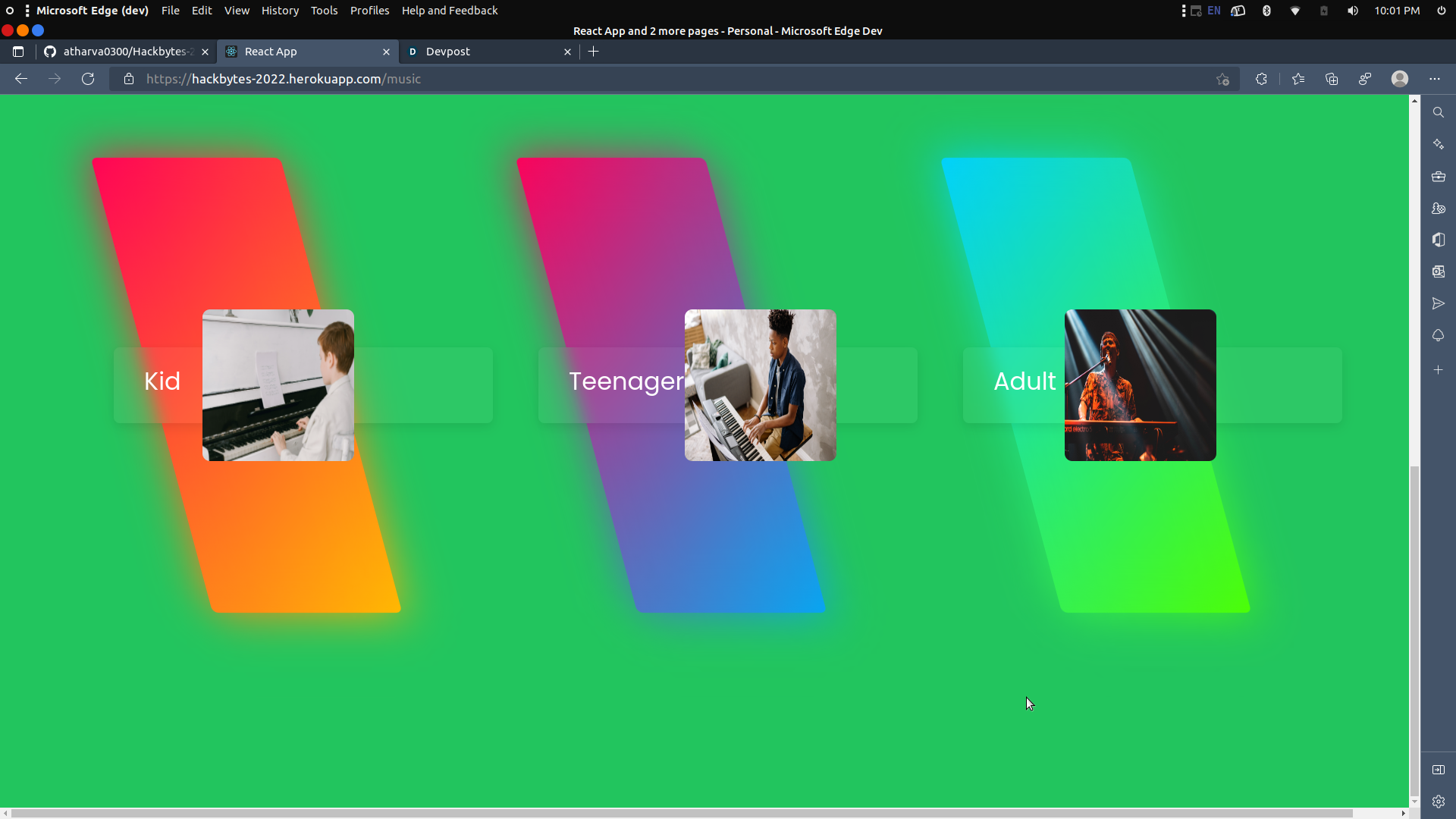Open sidebar Outlook icon
The width and height of the screenshot is (1456, 819).
(1439, 271)
